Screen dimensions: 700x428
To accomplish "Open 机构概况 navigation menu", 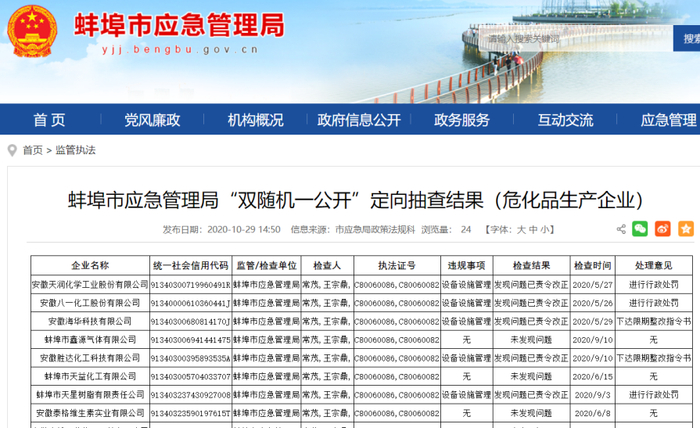I will 255,120.
